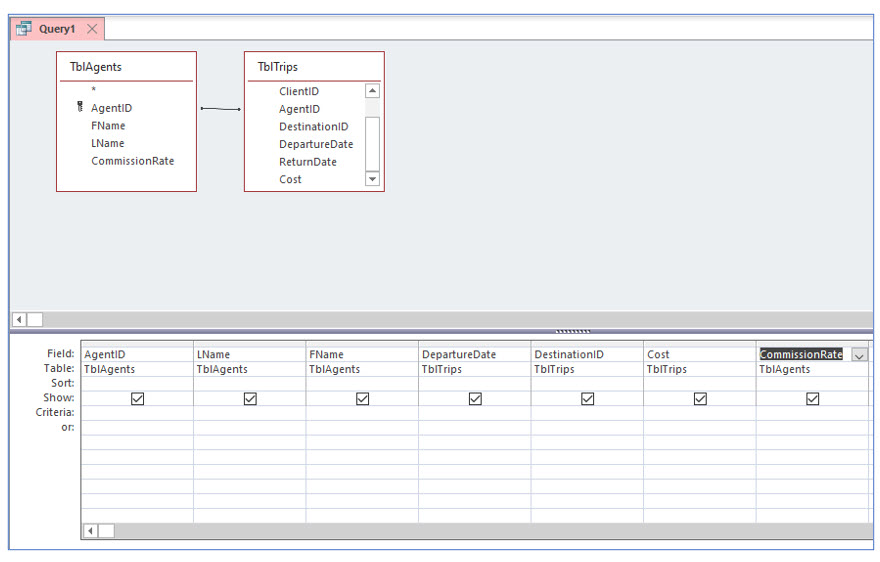Click the AgentID primary key icon
Viewport: 880px width, 562px height.
coord(80,107)
